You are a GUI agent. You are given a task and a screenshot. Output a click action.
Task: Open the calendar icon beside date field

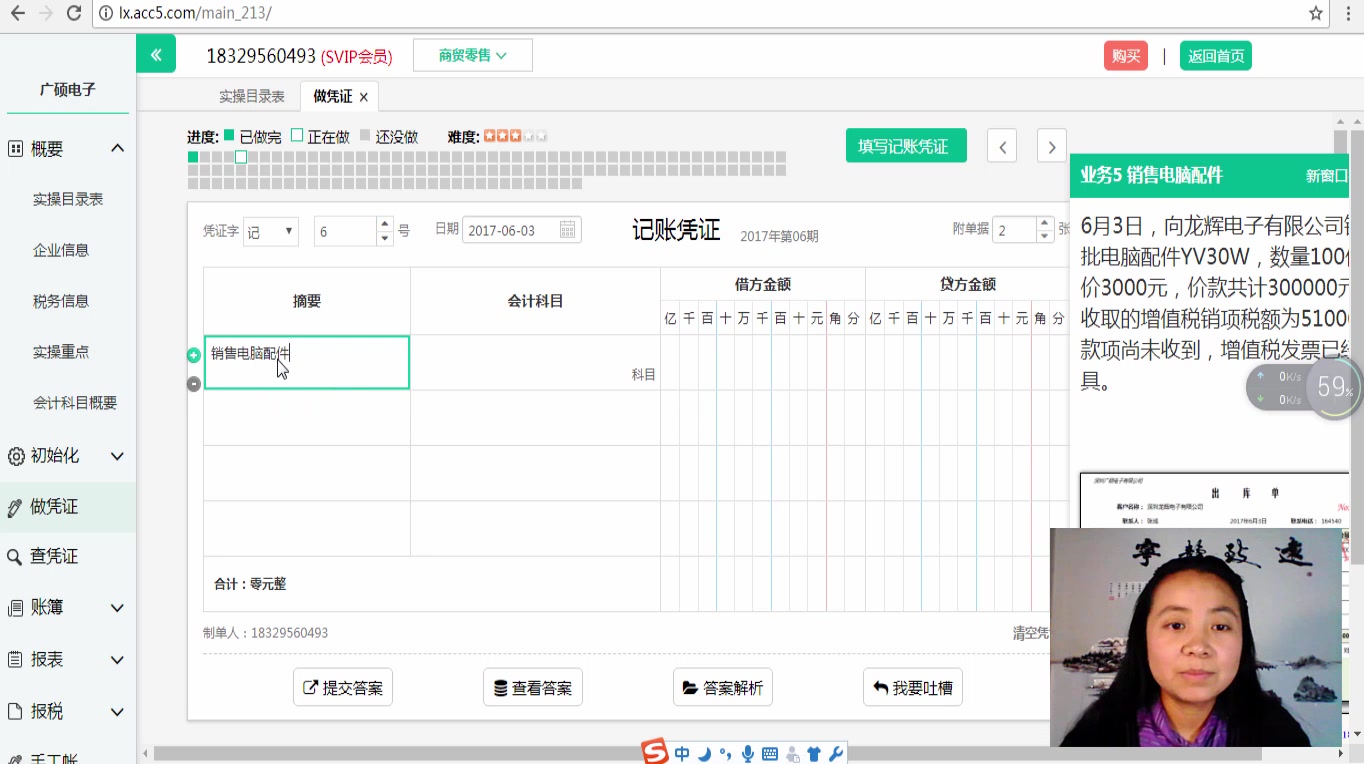pos(567,229)
